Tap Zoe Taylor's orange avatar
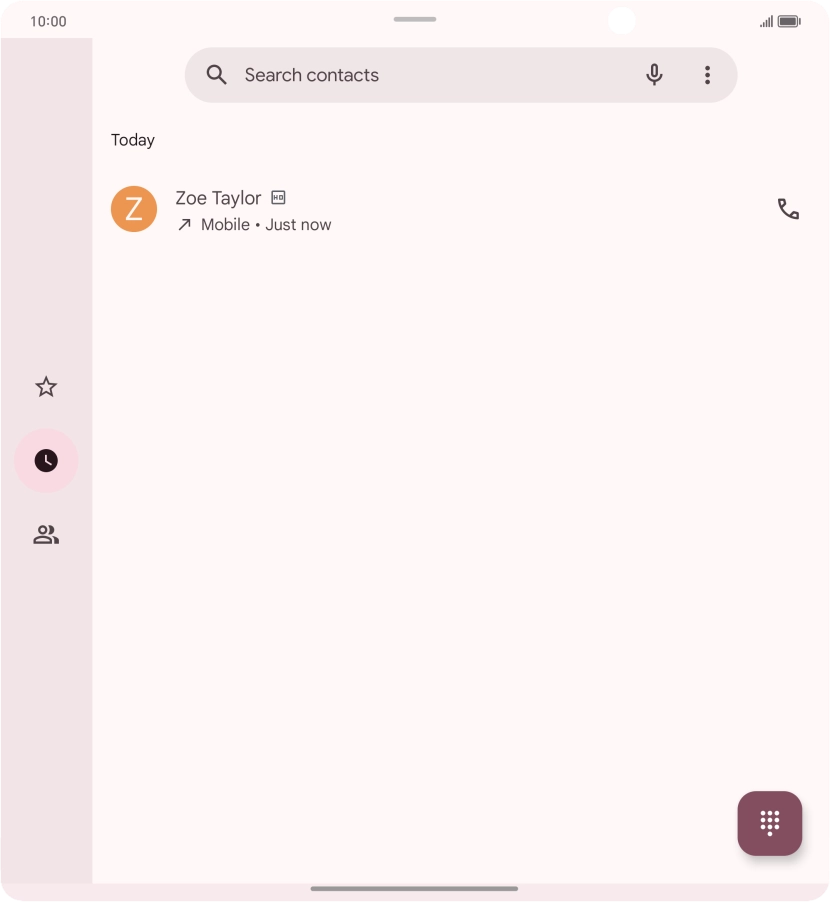 point(134,209)
